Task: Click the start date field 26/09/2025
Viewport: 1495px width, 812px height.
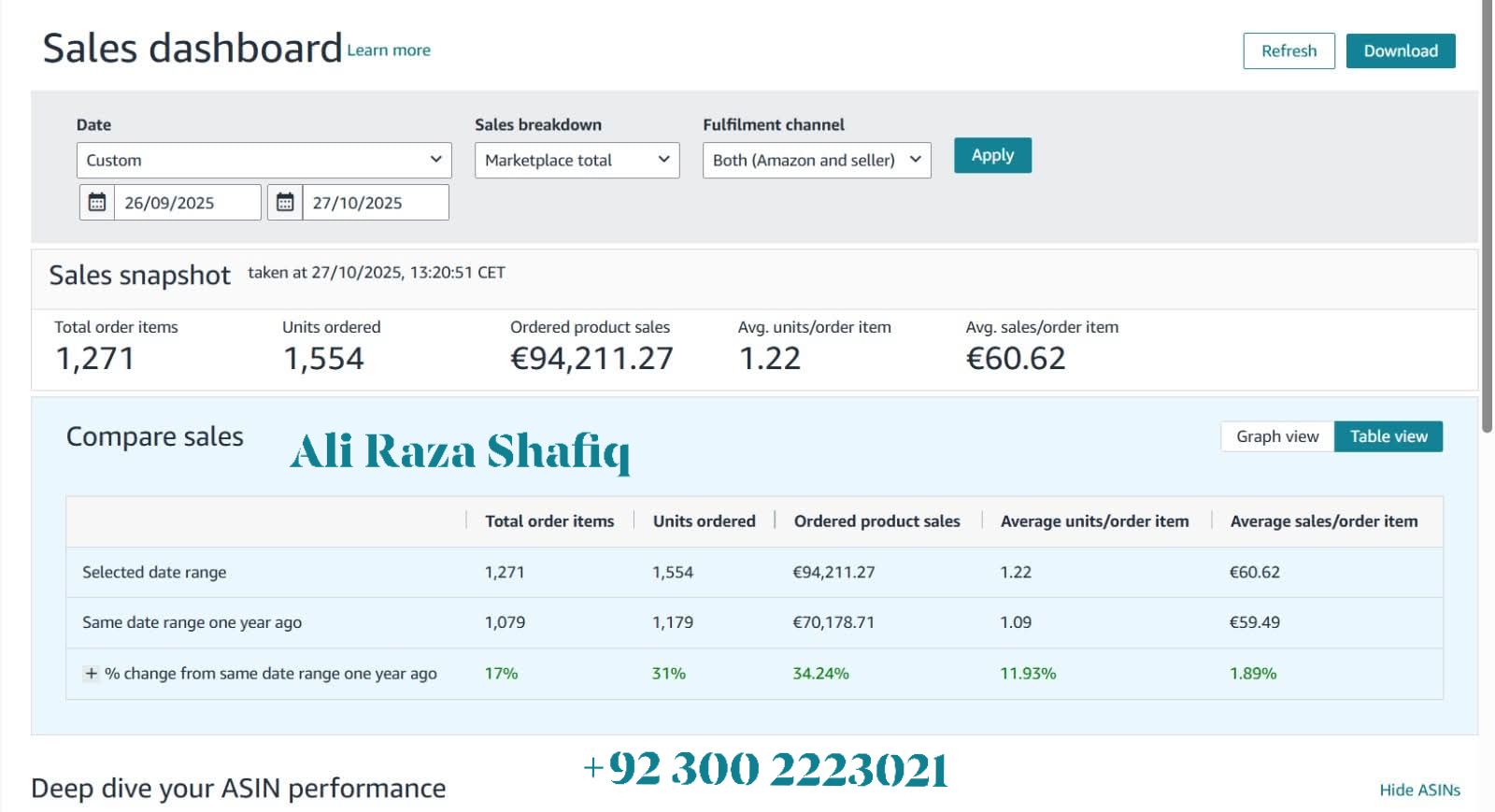Action: coord(187,202)
